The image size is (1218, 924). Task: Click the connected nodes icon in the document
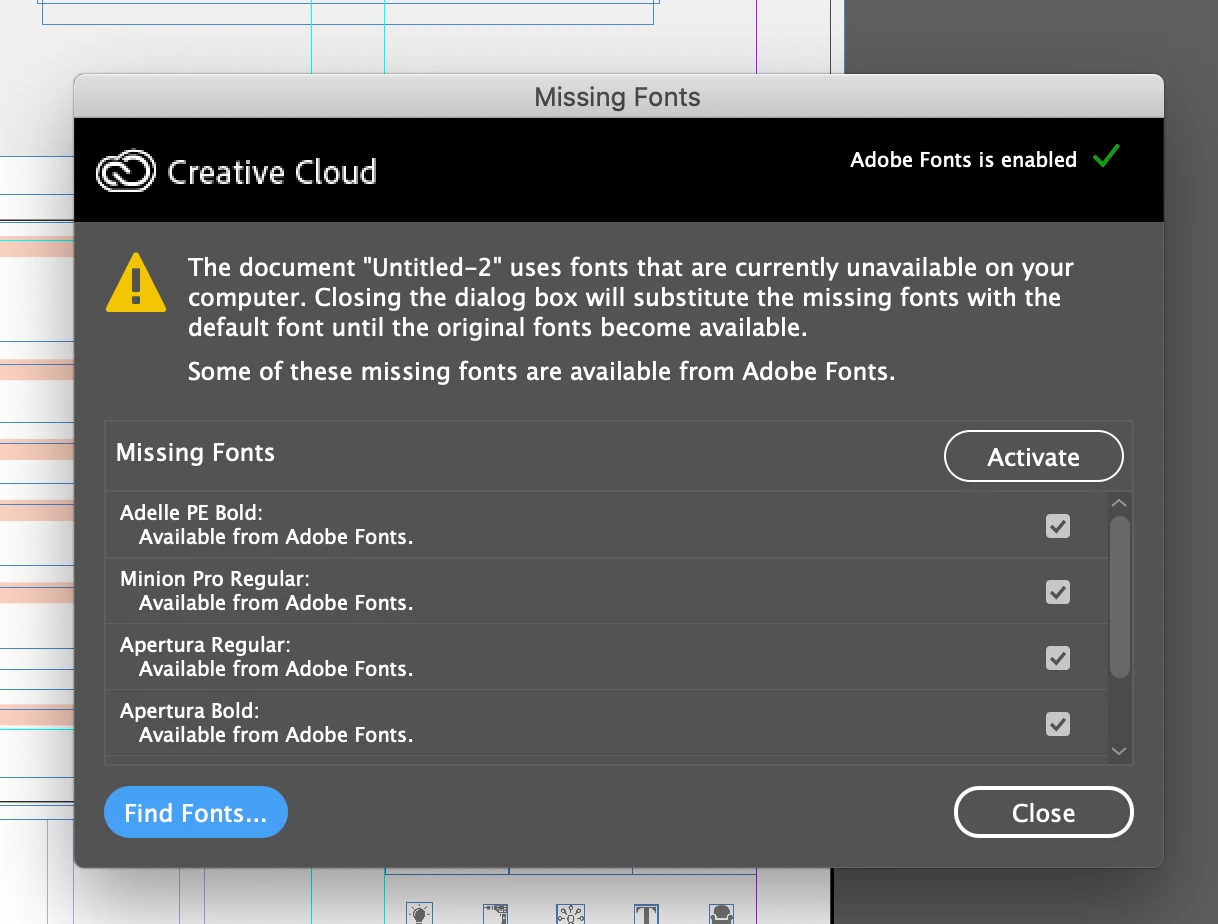point(571,912)
